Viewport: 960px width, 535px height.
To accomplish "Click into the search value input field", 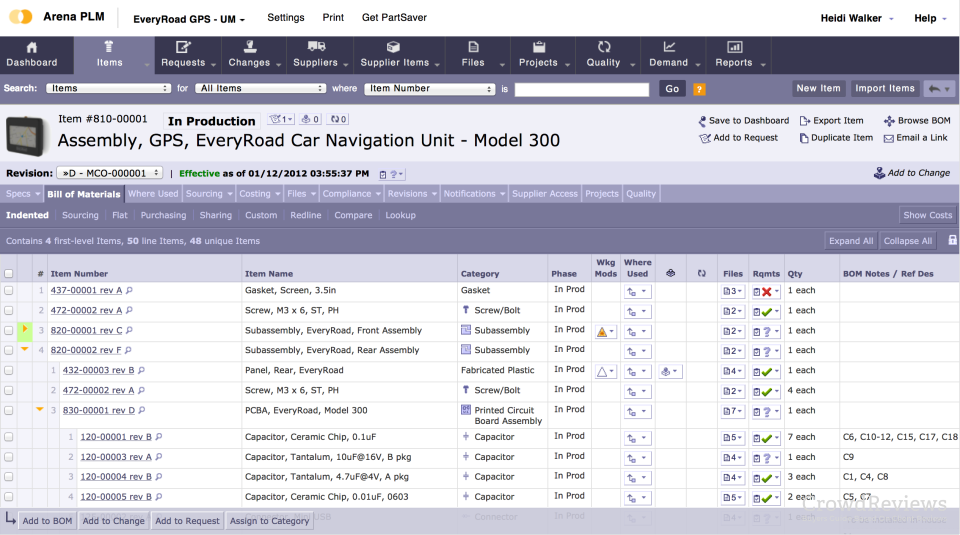I will pos(582,89).
